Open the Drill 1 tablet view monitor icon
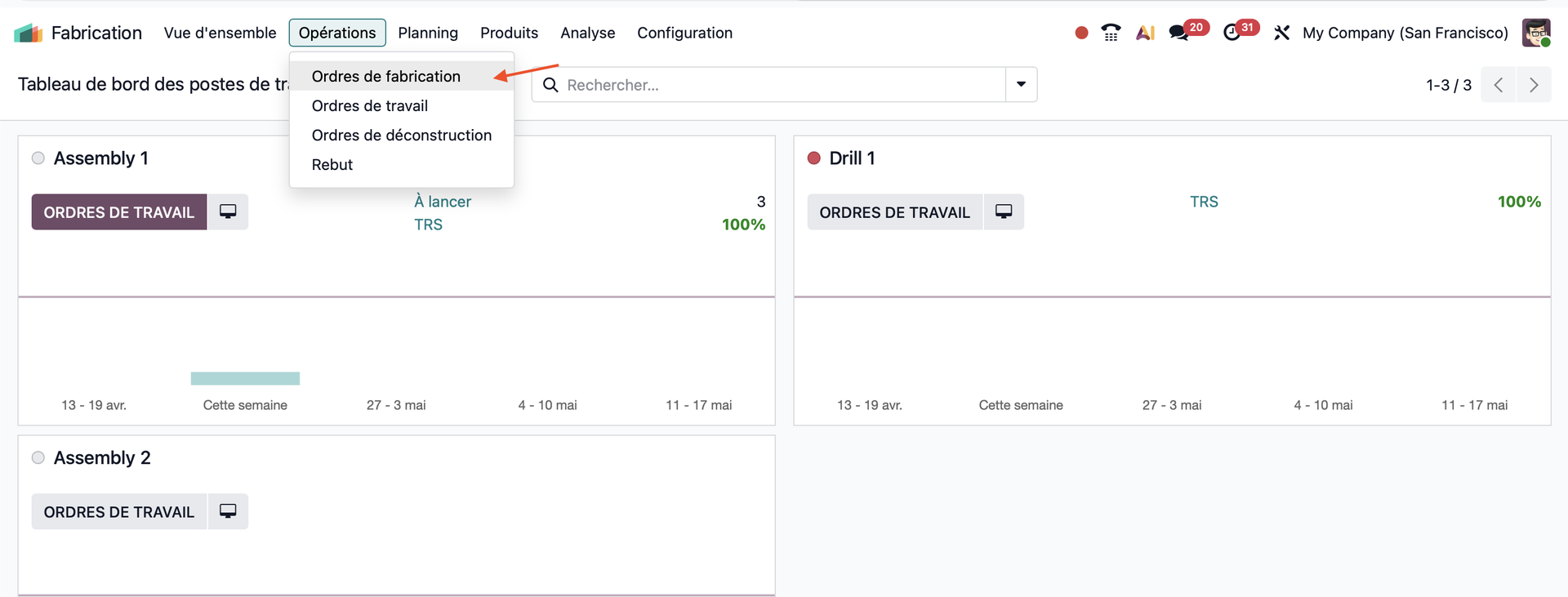Viewport: 1568px width, 597px height. 1004,212
